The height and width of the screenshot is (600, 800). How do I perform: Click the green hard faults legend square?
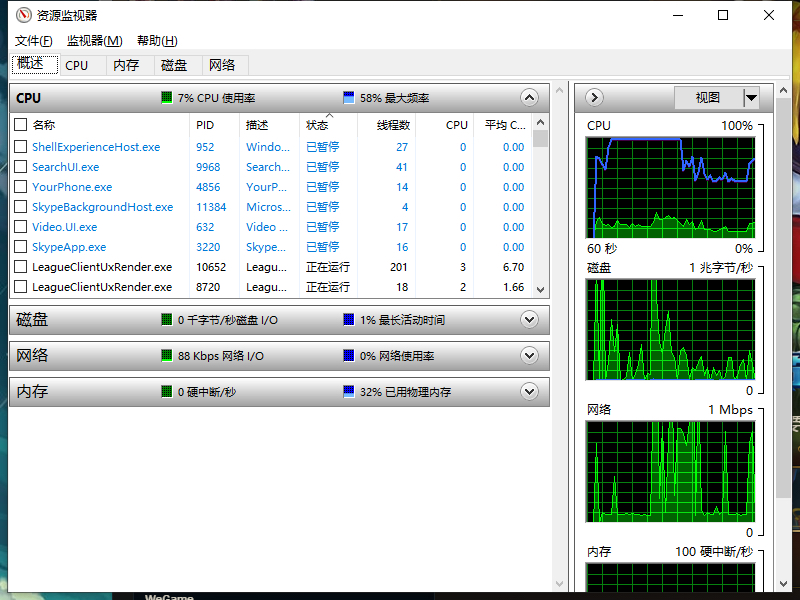[x=166, y=391]
